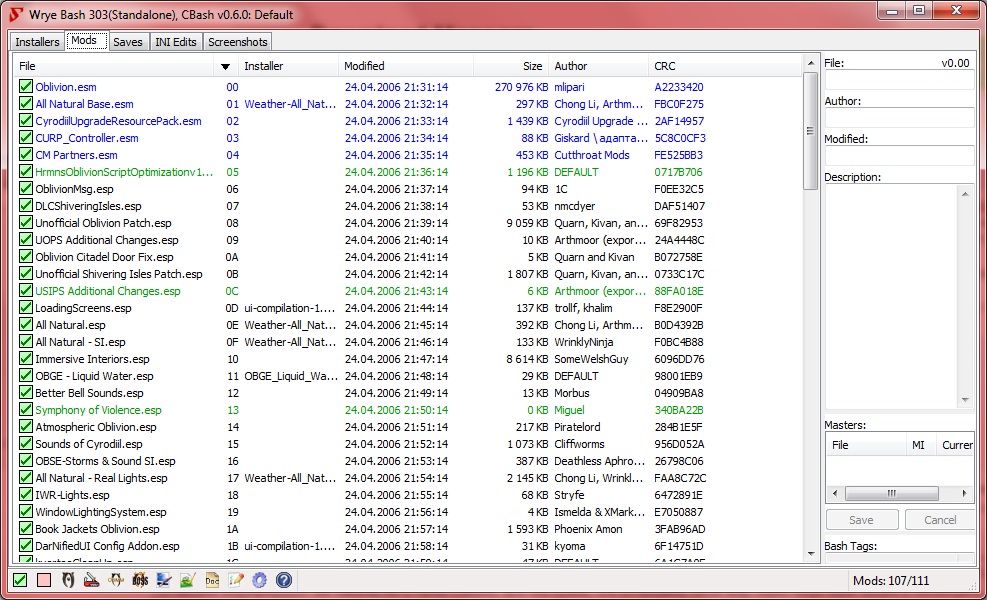Viewport: 987px width, 600px height.
Task: Switch to the Installers tab
Action: [37, 42]
